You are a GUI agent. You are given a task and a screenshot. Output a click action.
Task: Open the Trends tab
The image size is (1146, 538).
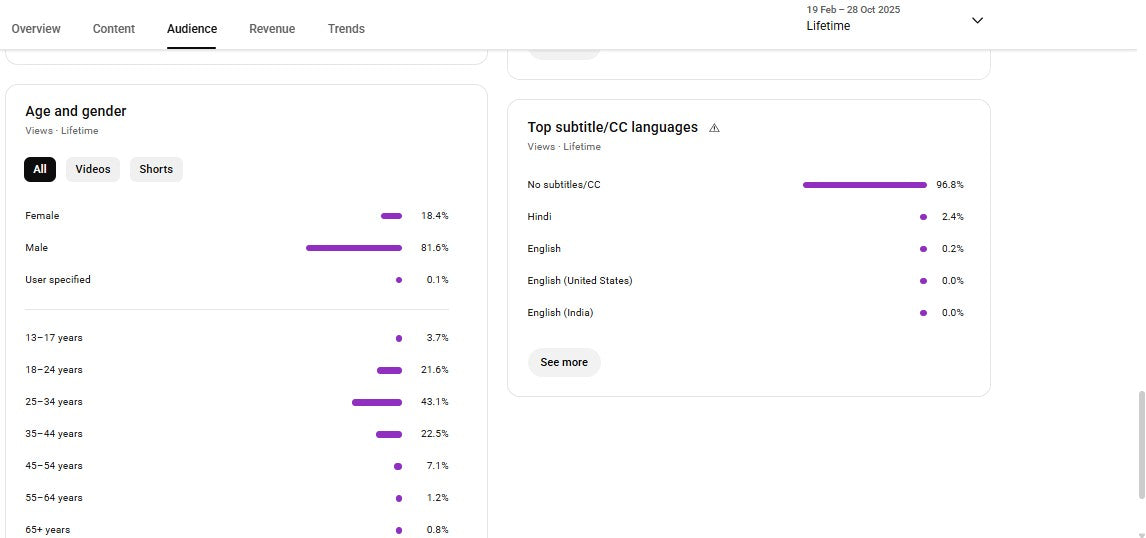pos(346,29)
